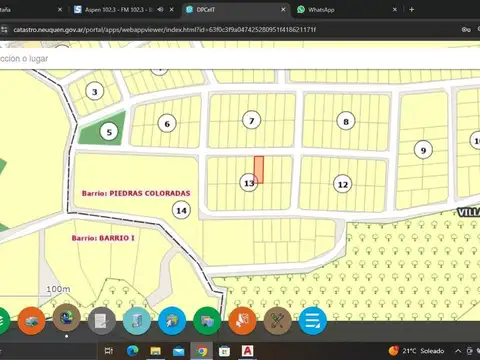Open File Explorer from taskbar

pos(155,351)
